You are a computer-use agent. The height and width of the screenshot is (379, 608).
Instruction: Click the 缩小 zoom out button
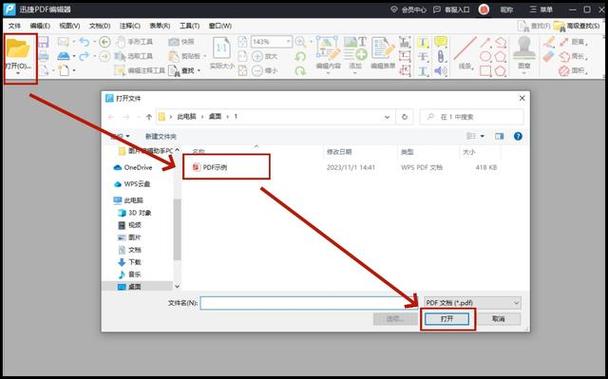click(x=265, y=71)
